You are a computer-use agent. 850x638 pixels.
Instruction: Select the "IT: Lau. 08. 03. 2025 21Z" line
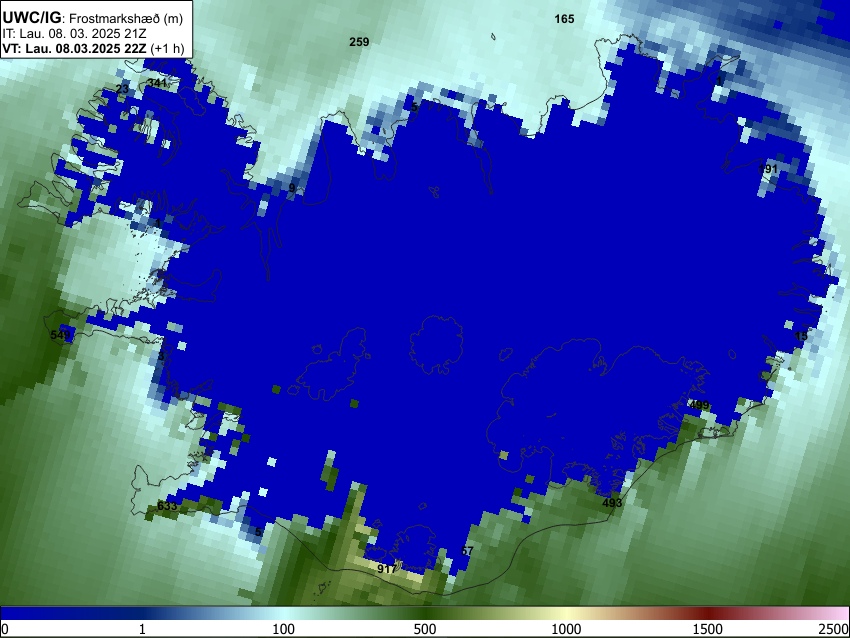(x=74, y=34)
